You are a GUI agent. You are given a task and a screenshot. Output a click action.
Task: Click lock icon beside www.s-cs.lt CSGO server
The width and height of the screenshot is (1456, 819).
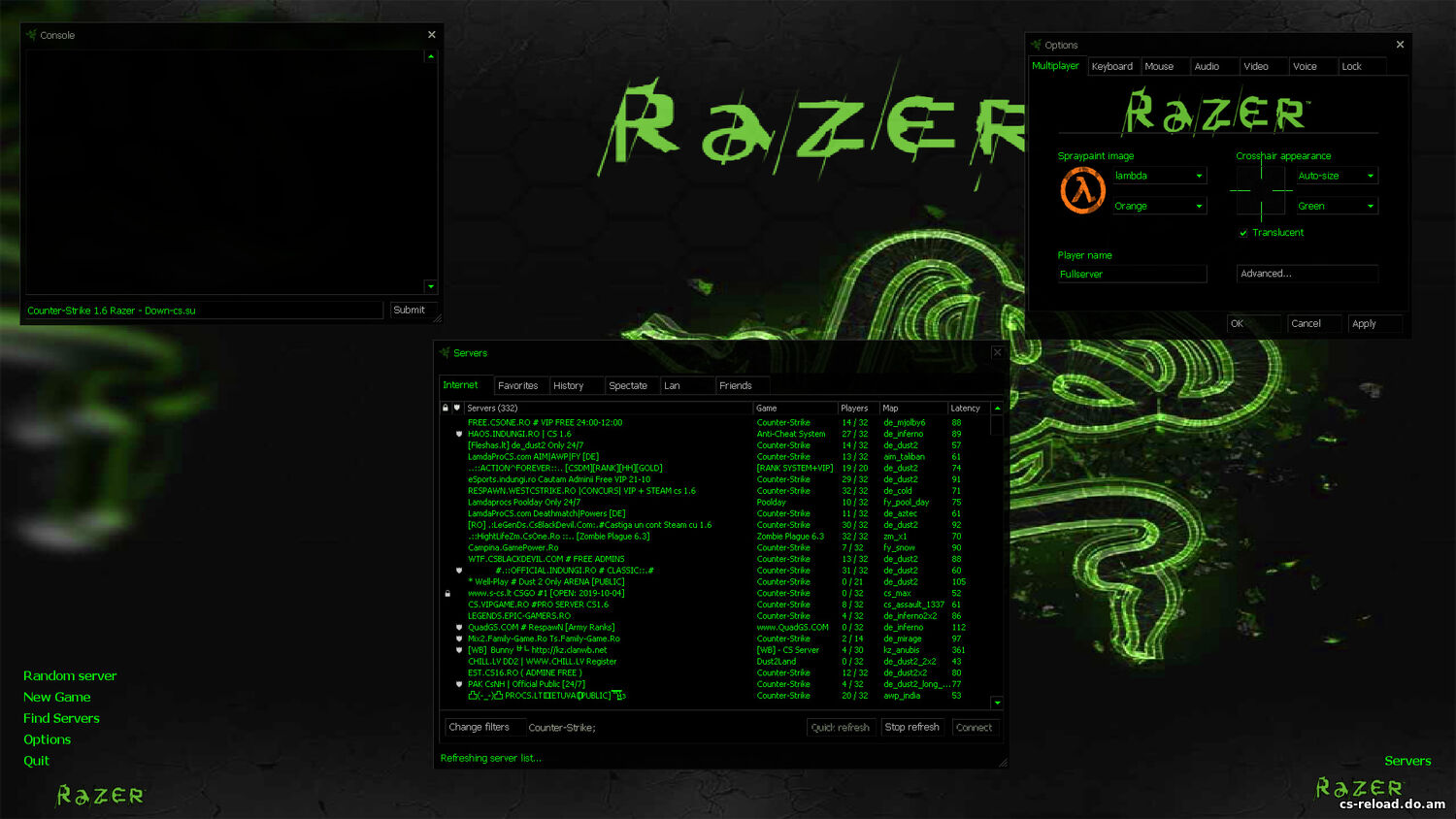tap(447, 594)
